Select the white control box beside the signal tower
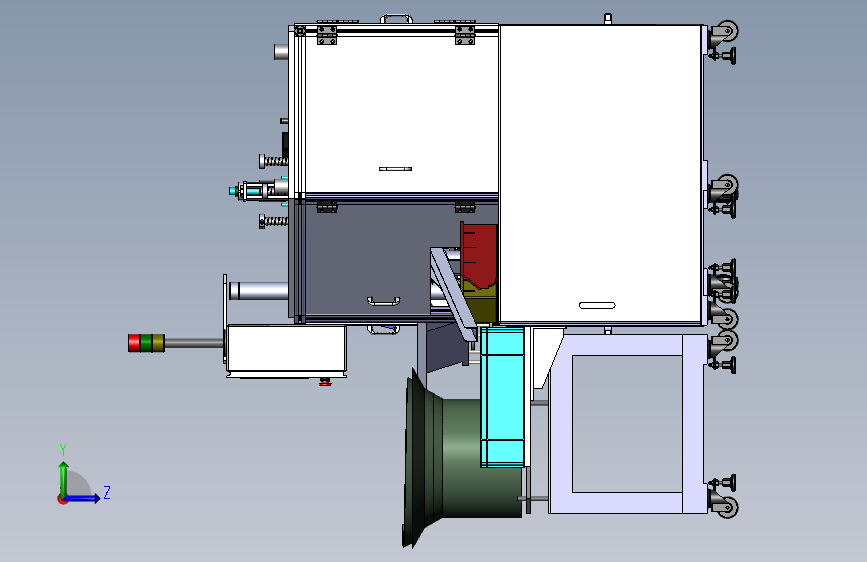The height and width of the screenshot is (562, 867). [286, 348]
